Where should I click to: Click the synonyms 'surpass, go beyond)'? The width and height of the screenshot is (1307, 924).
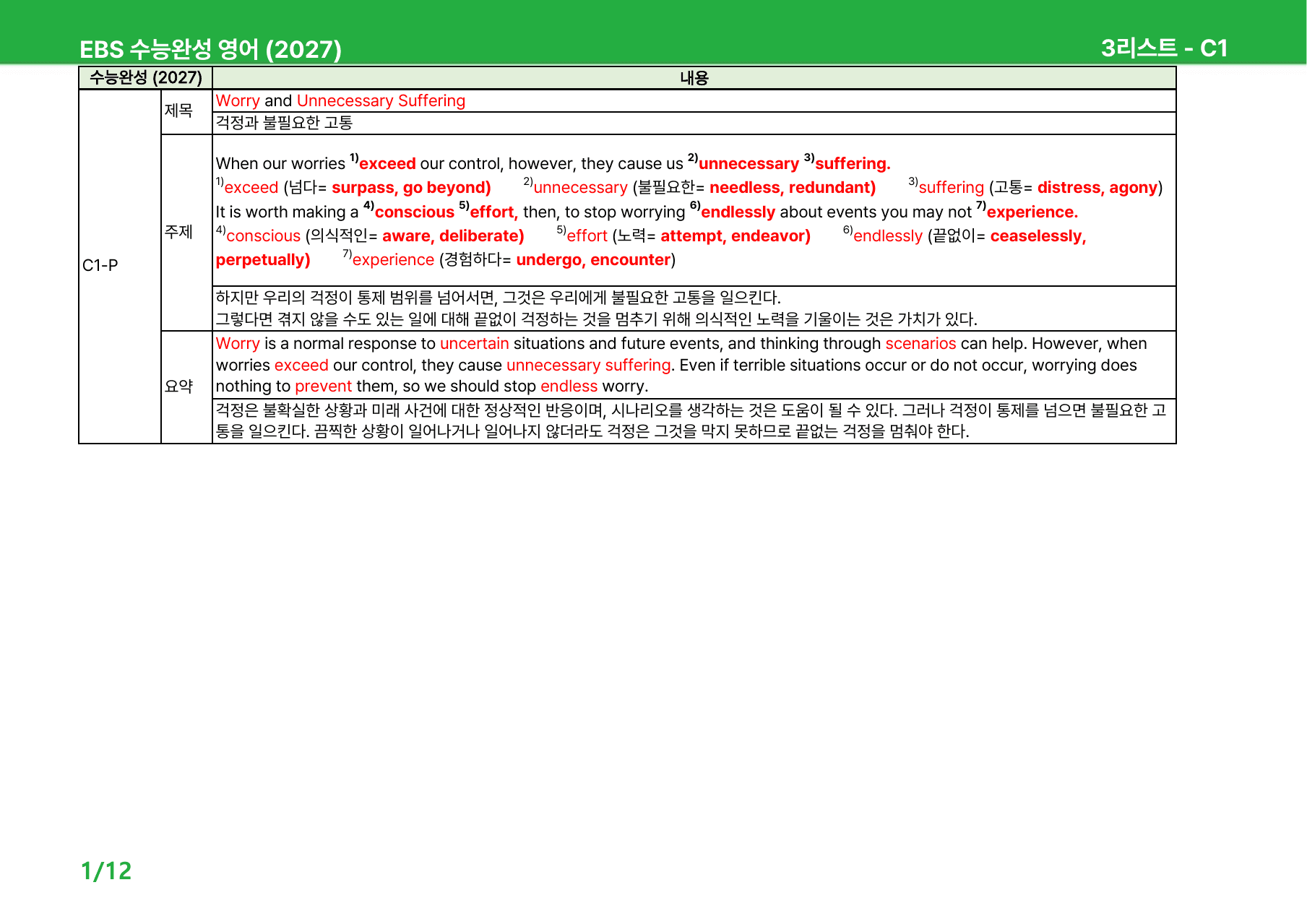pyautogui.click(x=411, y=188)
